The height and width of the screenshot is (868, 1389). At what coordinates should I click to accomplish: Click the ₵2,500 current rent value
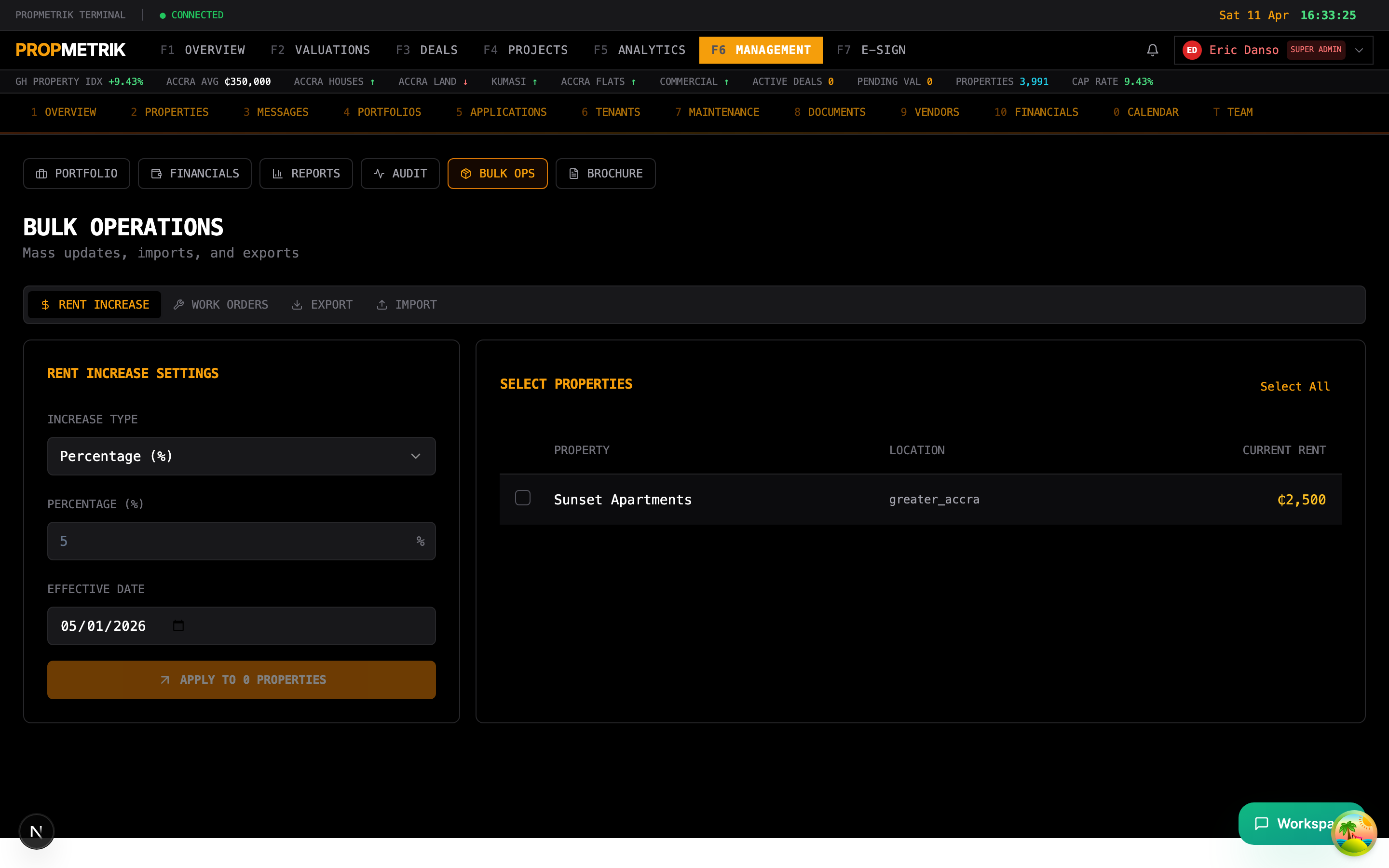click(x=1301, y=500)
